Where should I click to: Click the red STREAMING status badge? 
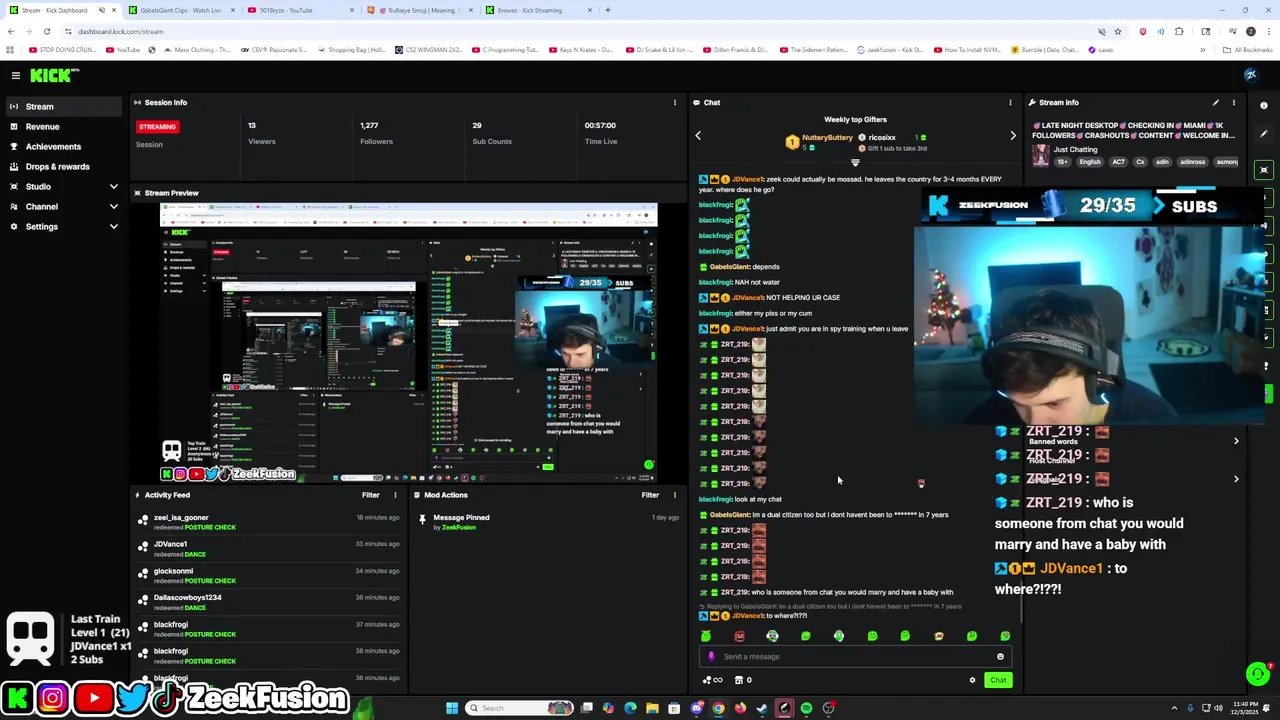[x=157, y=127]
